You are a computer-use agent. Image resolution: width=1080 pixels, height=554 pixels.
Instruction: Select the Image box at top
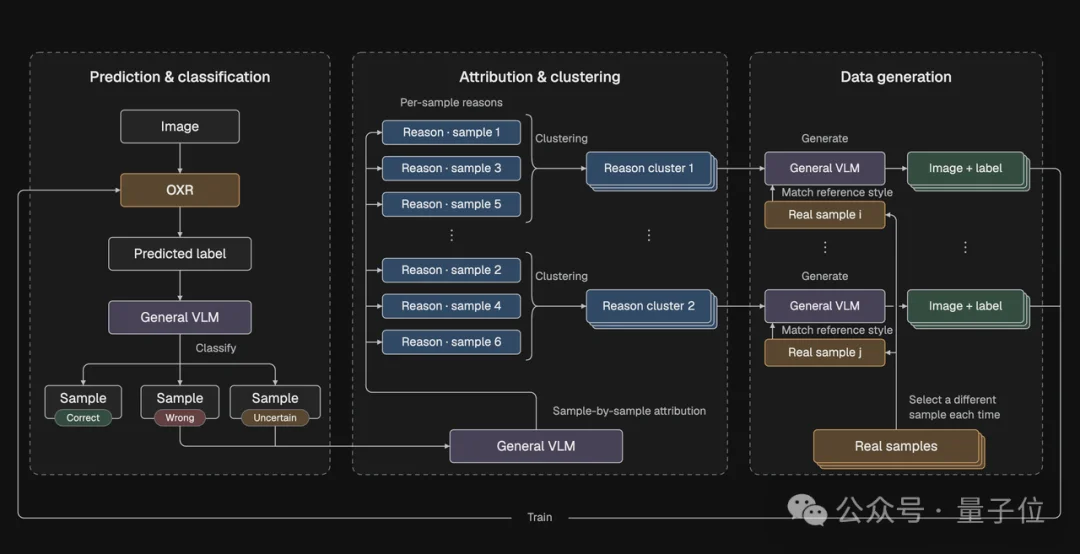(180, 127)
